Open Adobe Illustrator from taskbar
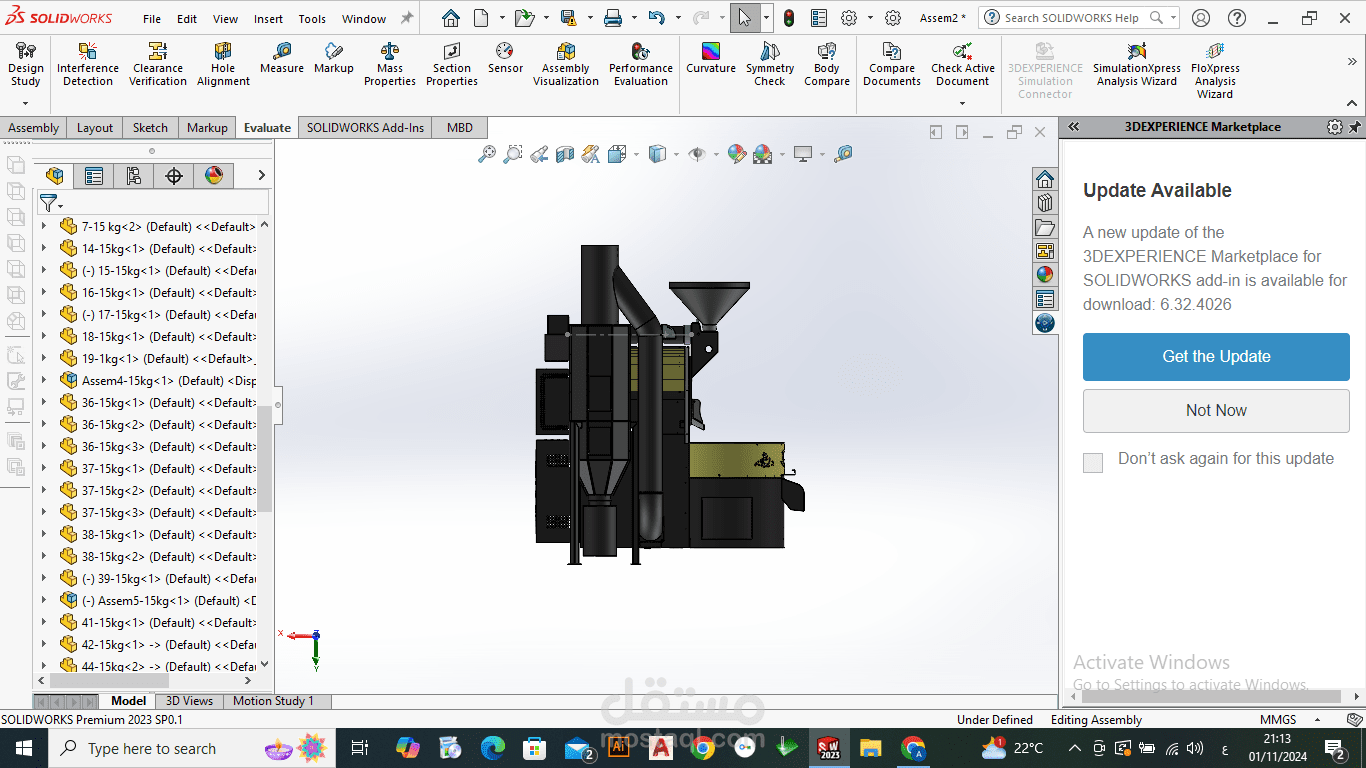Viewport: 1366px width, 768px height. coord(618,748)
